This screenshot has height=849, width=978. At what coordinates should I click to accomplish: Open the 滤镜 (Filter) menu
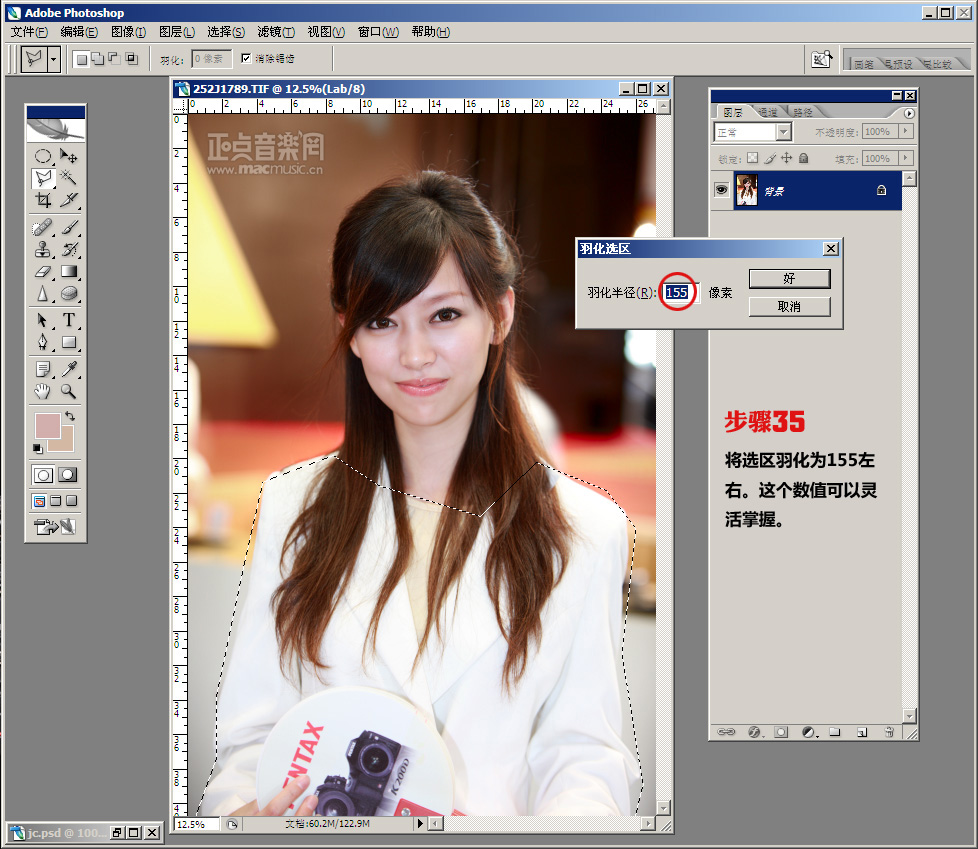click(x=275, y=32)
